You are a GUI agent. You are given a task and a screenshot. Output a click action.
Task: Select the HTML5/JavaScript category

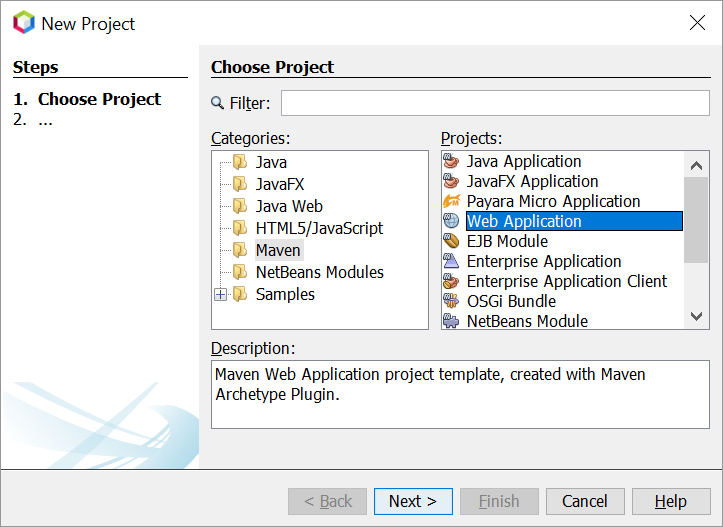coord(318,228)
